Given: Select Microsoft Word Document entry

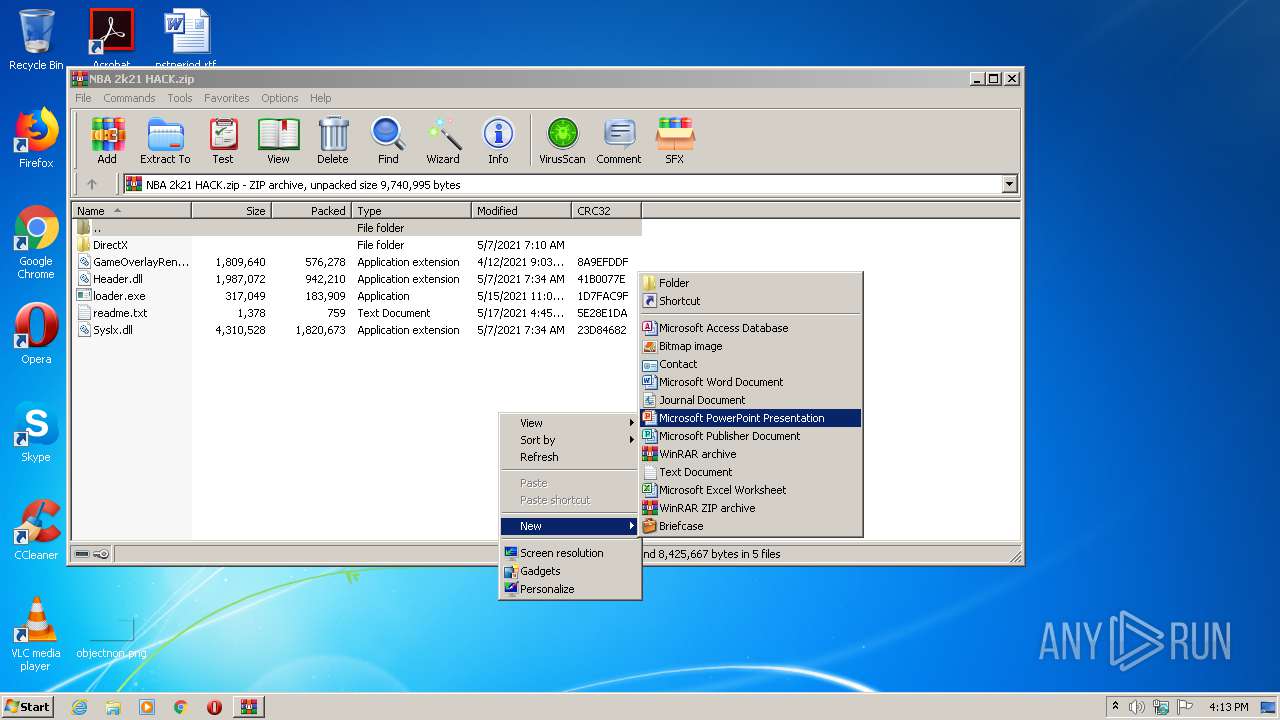Looking at the screenshot, I should tap(751, 382).
